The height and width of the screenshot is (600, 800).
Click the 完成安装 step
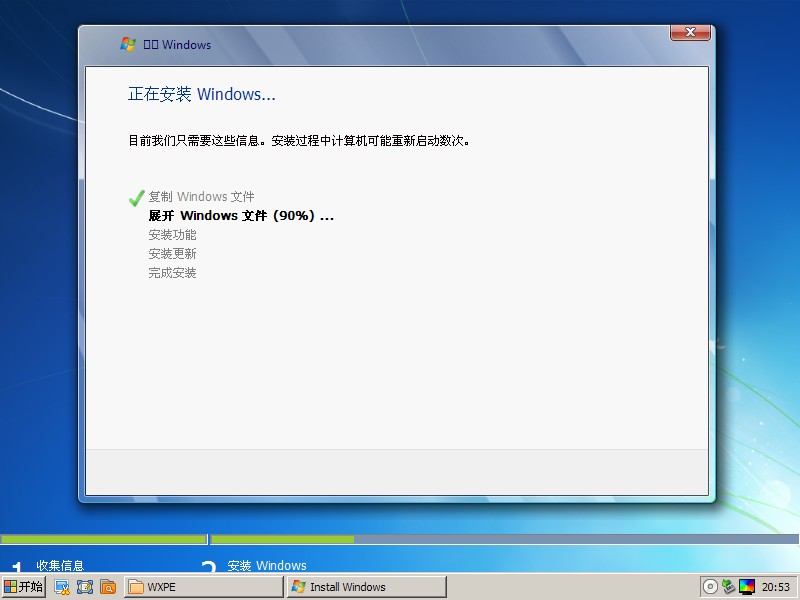tap(172, 273)
